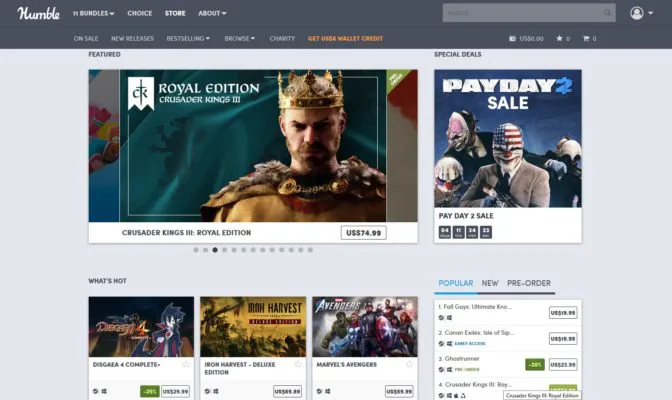Screen dimensions: 672x400
Task: Open Iron Harvest Deluxe Edition cover image
Action: [253, 327]
